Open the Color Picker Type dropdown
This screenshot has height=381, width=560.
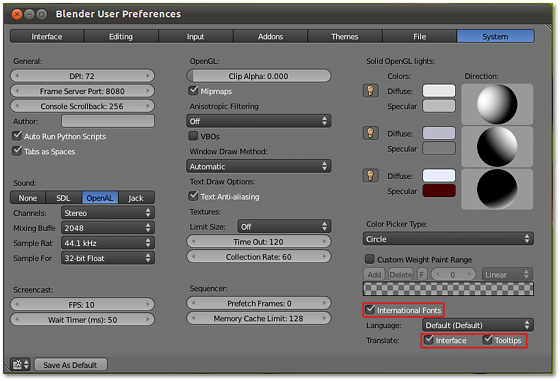pos(448,239)
